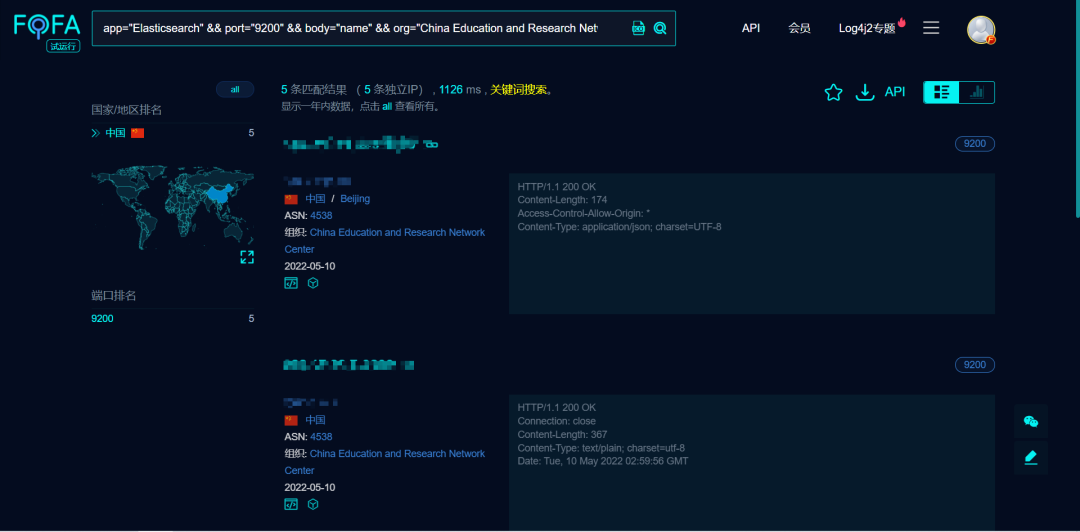Click the Content-Length: 367 header line
Screen dimensions: 1080x532
click(x=562, y=434)
